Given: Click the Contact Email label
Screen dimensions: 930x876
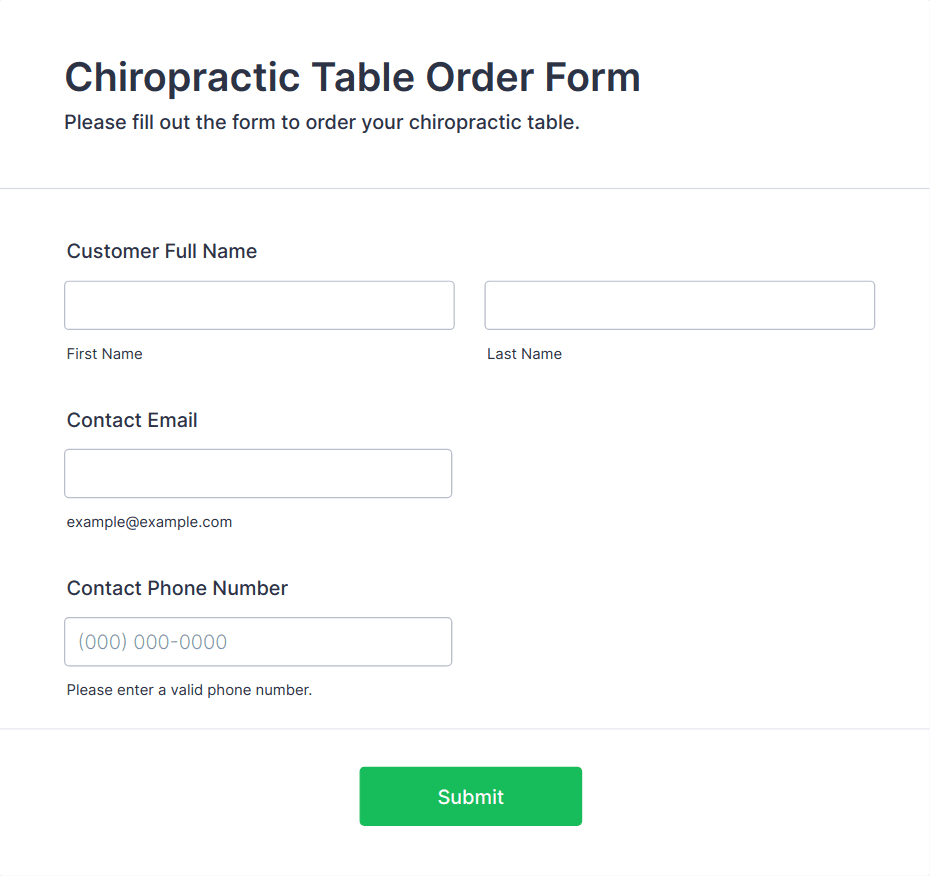Looking at the screenshot, I should click(x=132, y=420).
